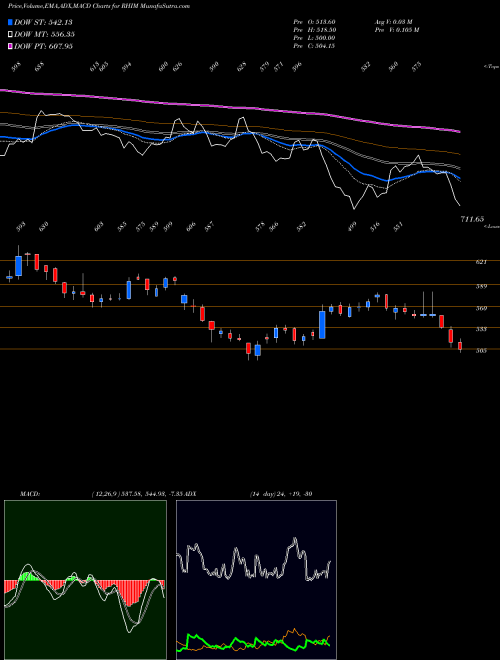Click the Pre V: 0.105 M text
Viewport: 500px width, 660px height.
point(396,30)
